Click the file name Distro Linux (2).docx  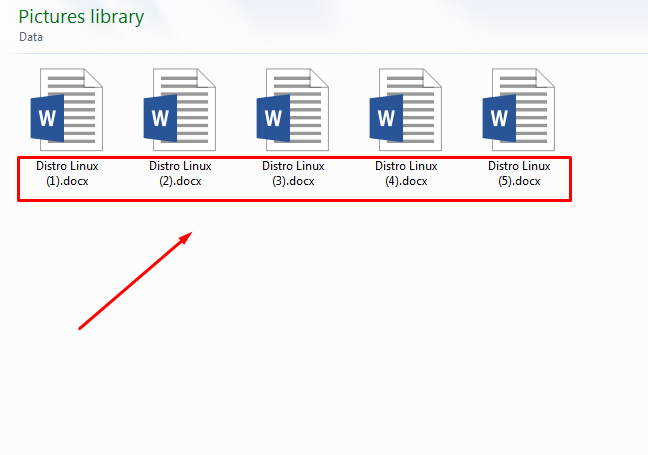180,174
